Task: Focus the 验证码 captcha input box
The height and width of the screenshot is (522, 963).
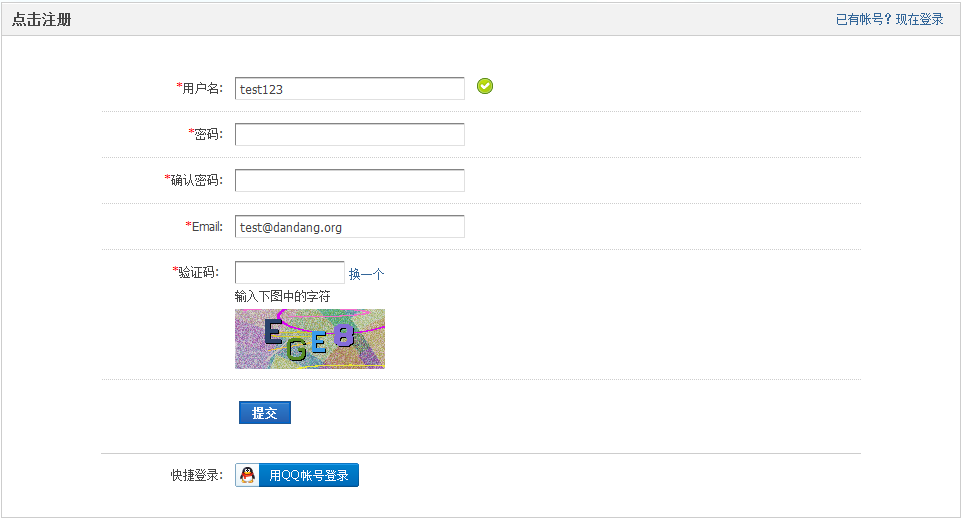Action: (289, 273)
